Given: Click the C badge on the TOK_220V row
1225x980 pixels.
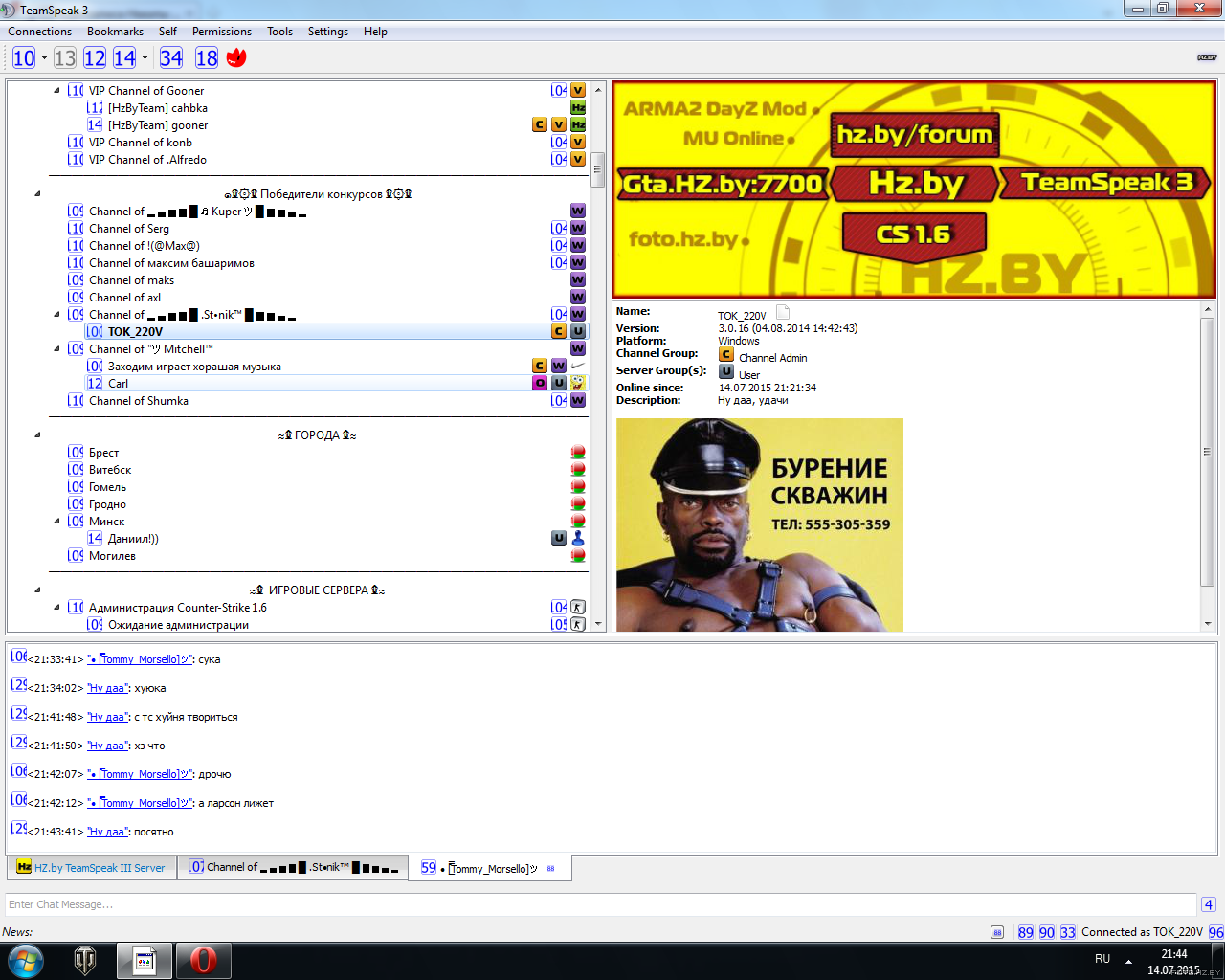Looking at the screenshot, I should tap(559, 332).
